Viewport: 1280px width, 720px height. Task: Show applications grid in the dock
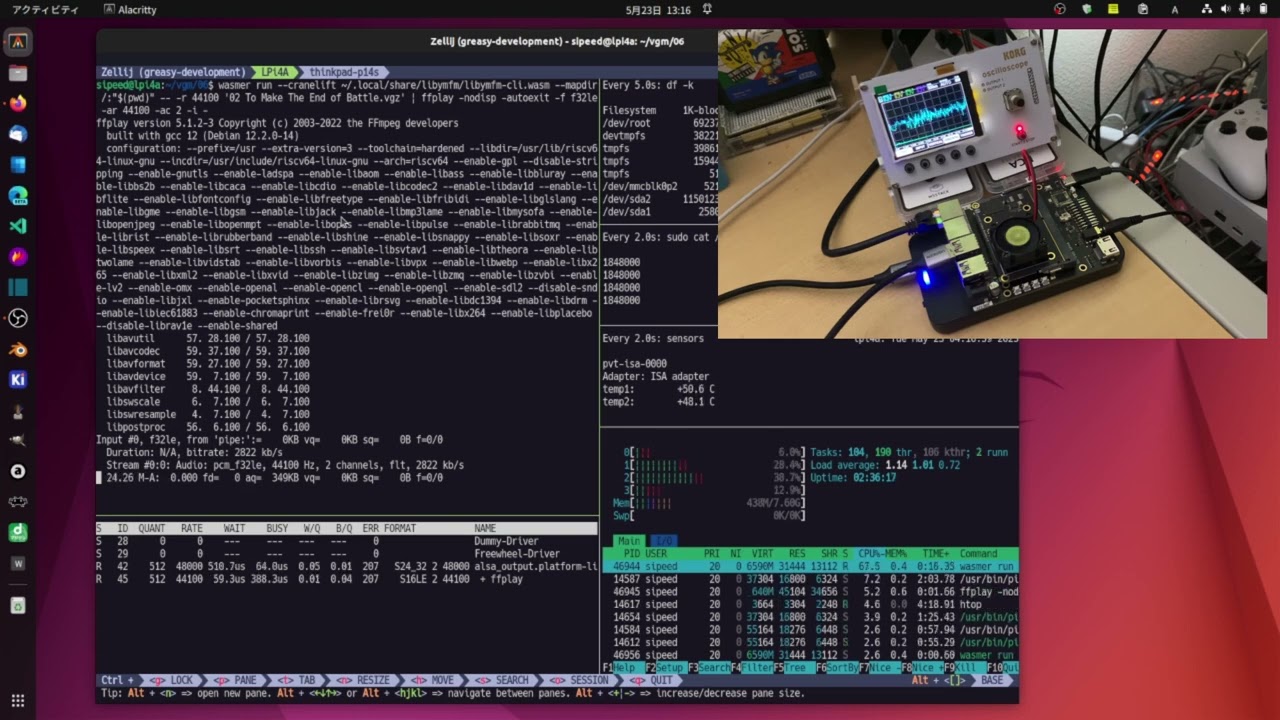[x=18, y=701]
